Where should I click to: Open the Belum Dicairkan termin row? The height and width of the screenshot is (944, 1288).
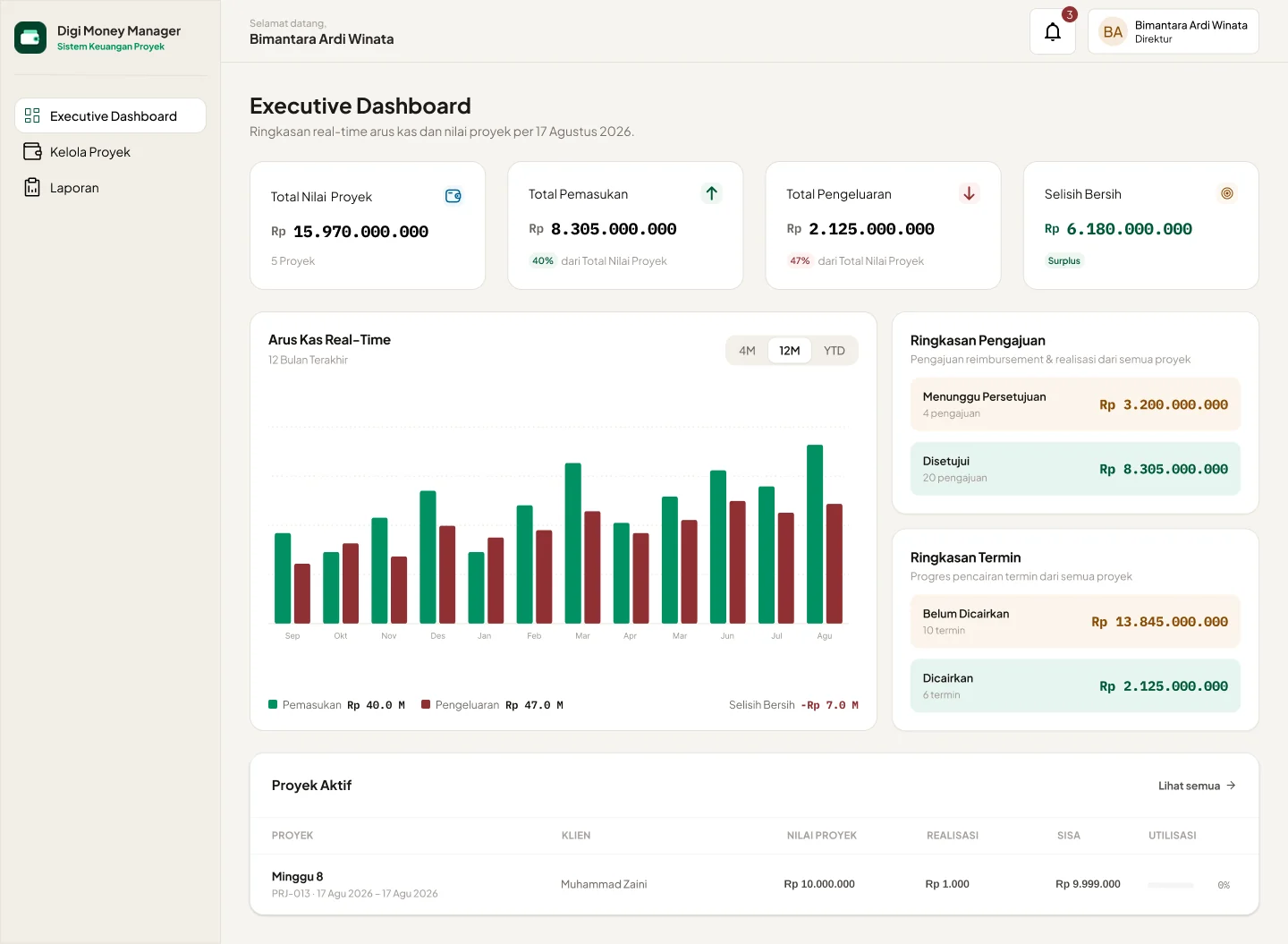click(1075, 621)
